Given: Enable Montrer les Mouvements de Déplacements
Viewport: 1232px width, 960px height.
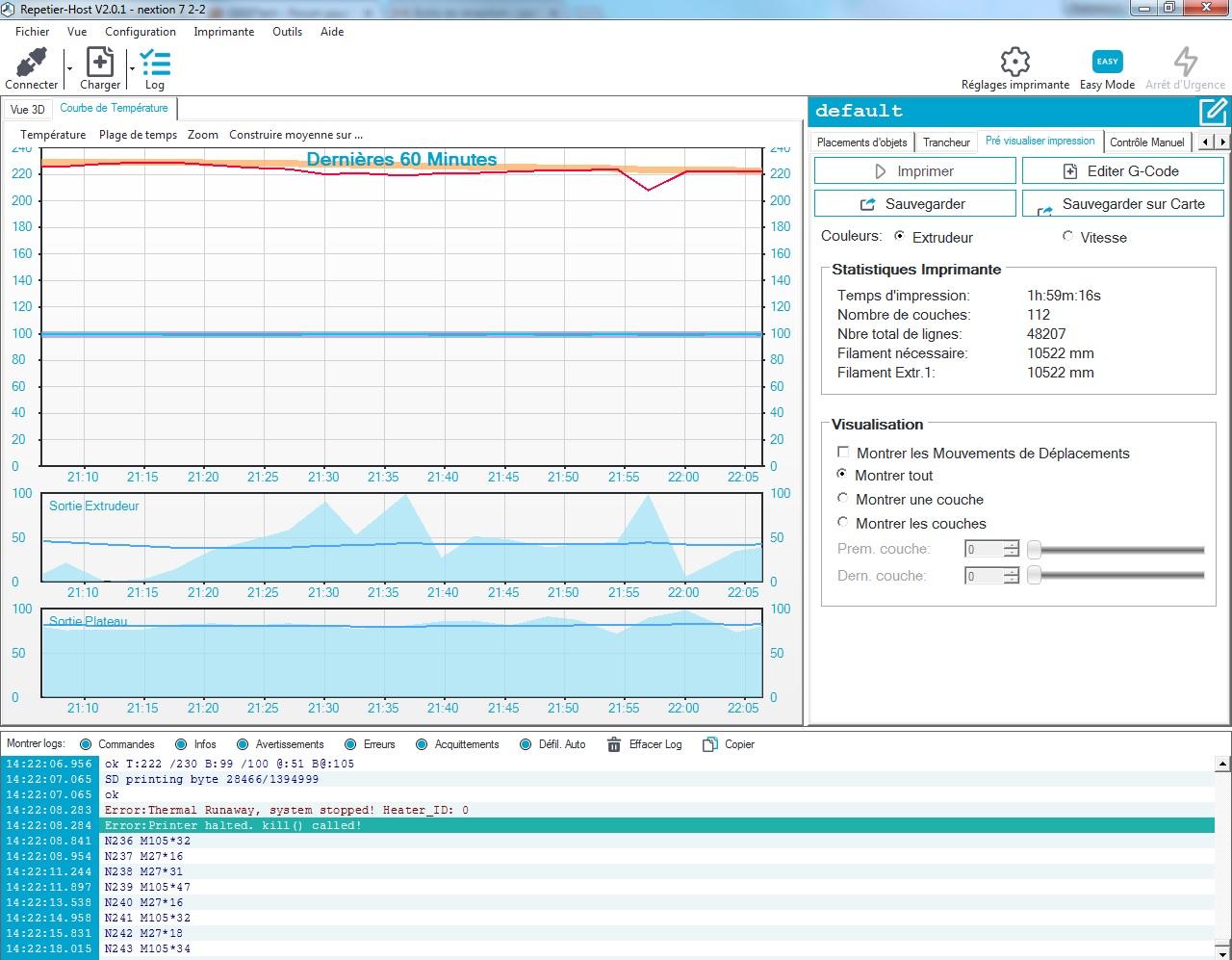Looking at the screenshot, I should [x=843, y=453].
